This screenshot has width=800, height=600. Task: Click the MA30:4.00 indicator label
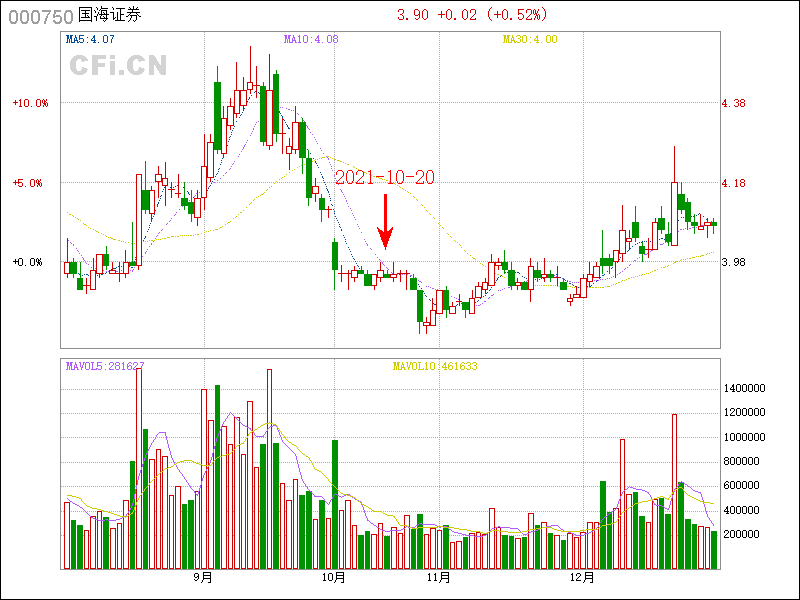click(x=530, y=40)
